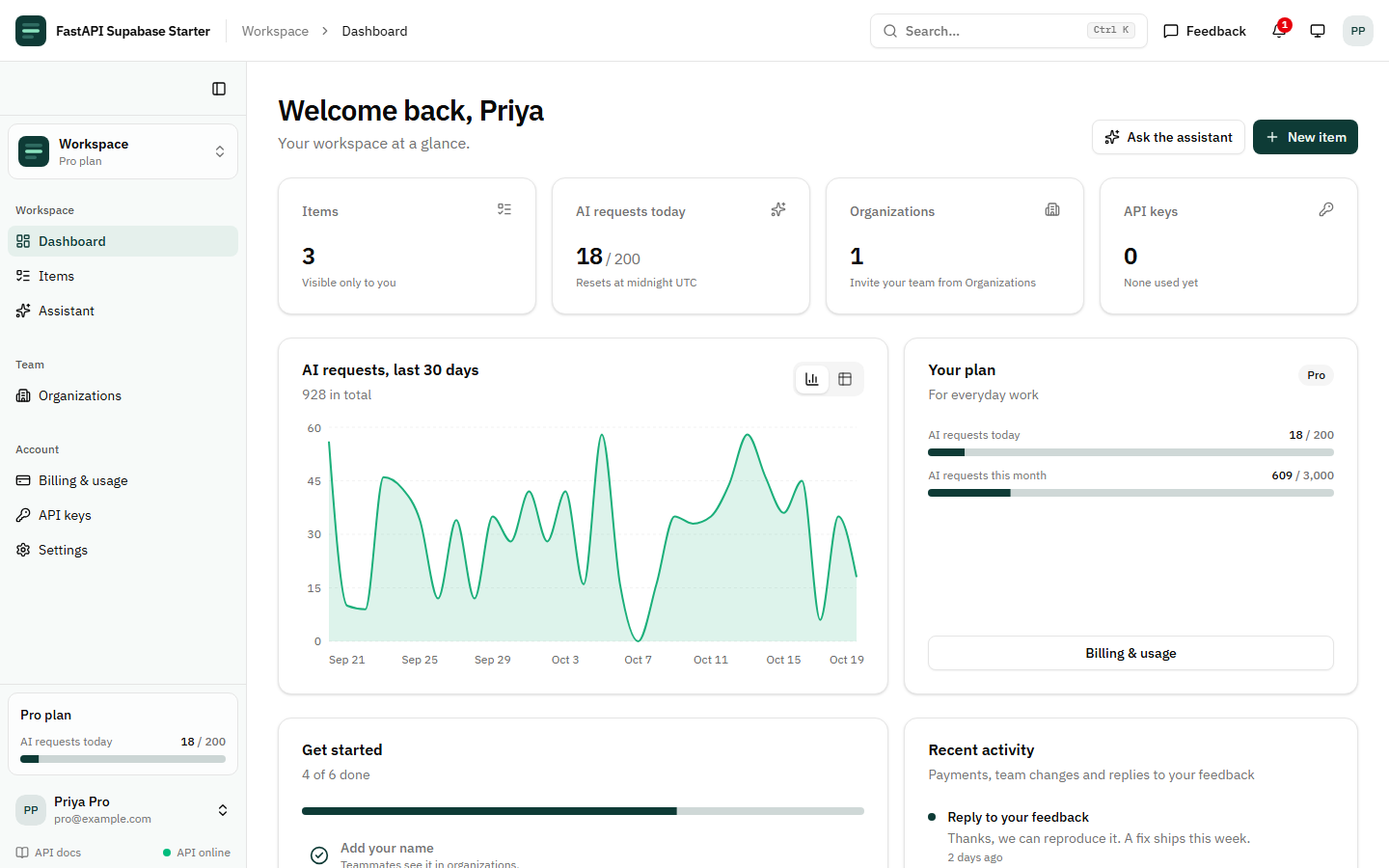Open Settings in the sidebar

[123, 550]
